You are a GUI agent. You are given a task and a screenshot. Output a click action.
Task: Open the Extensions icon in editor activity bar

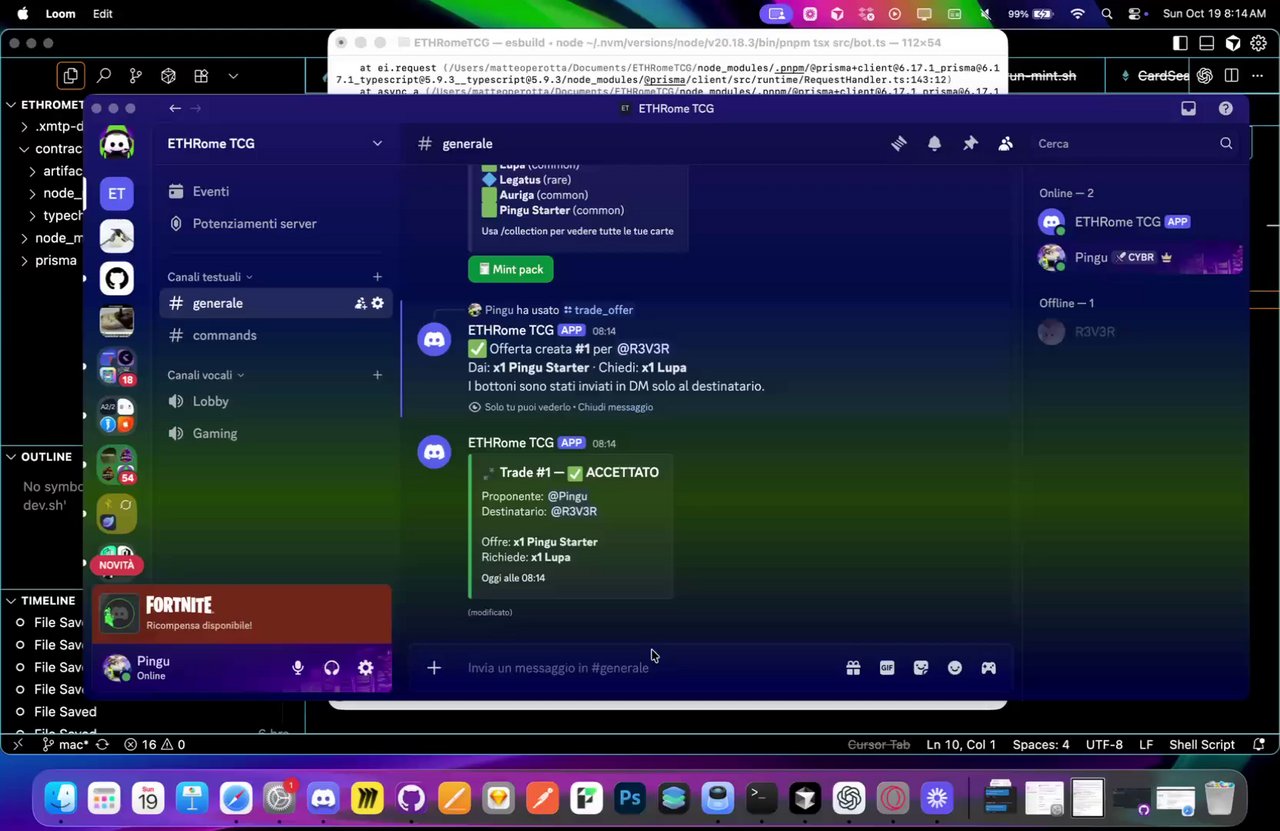201,75
